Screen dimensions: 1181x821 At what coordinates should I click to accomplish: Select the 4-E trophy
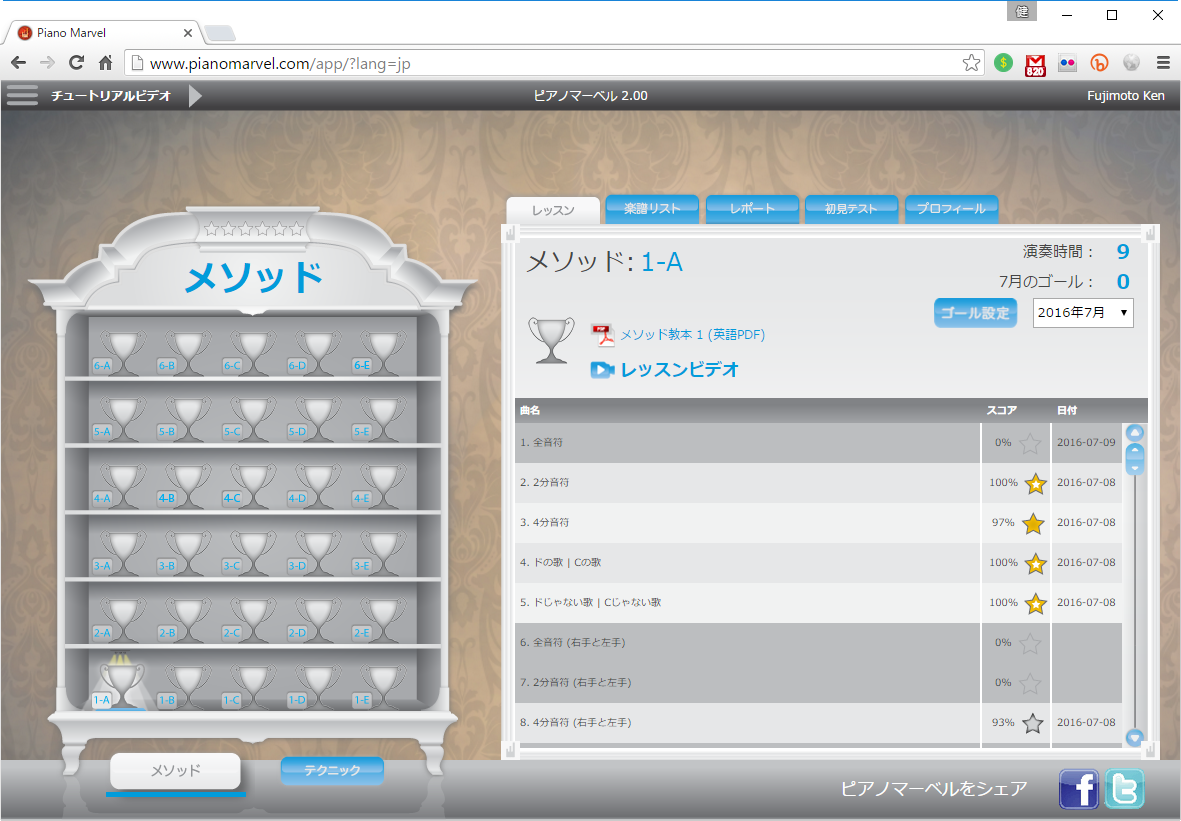382,486
